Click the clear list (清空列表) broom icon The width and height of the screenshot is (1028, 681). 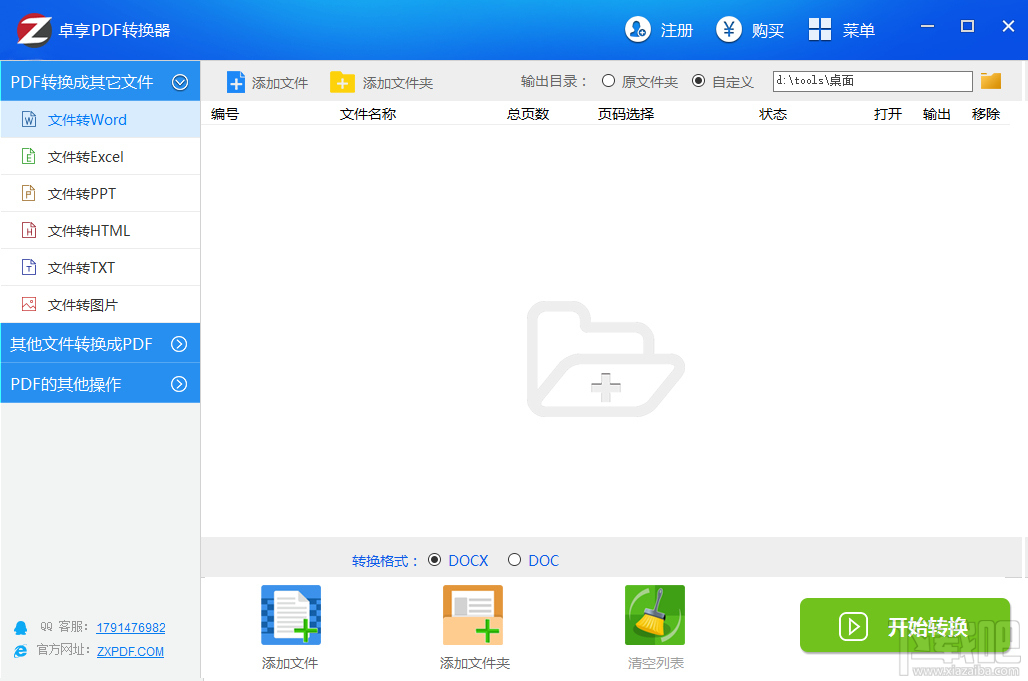pyautogui.click(x=655, y=615)
